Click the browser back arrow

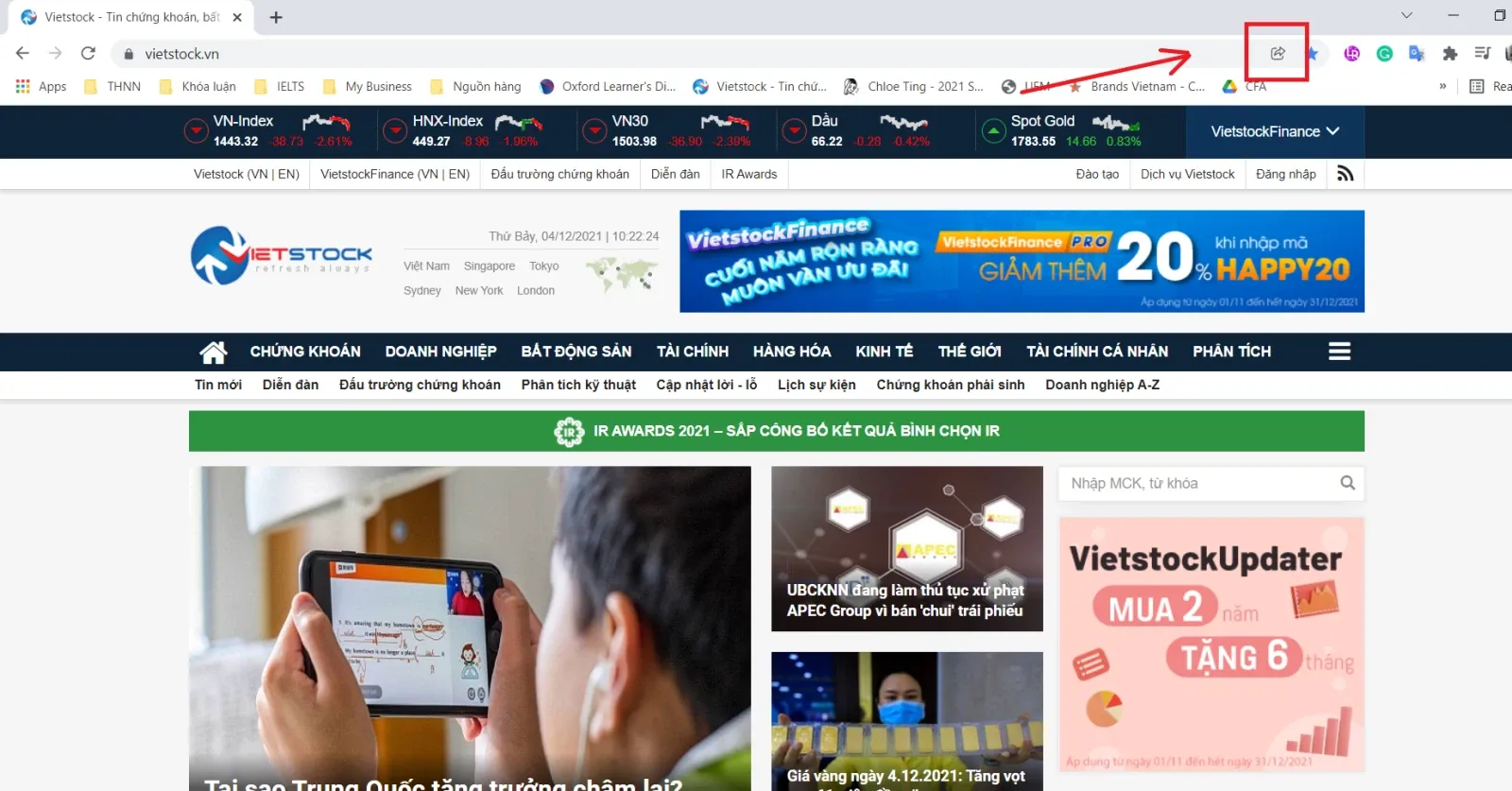(x=23, y=54)
